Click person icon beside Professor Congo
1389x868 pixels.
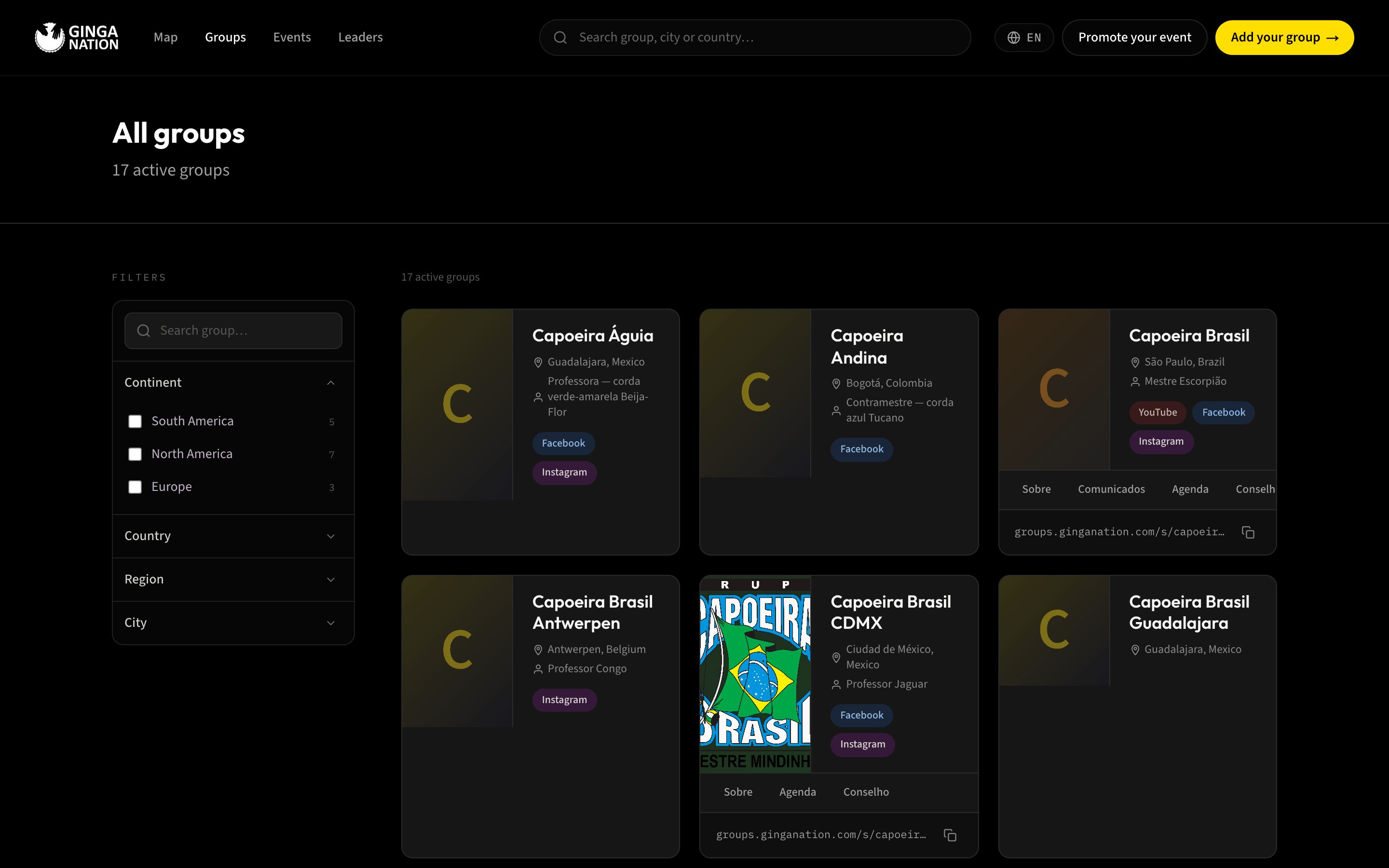click(x=538, y=669)
